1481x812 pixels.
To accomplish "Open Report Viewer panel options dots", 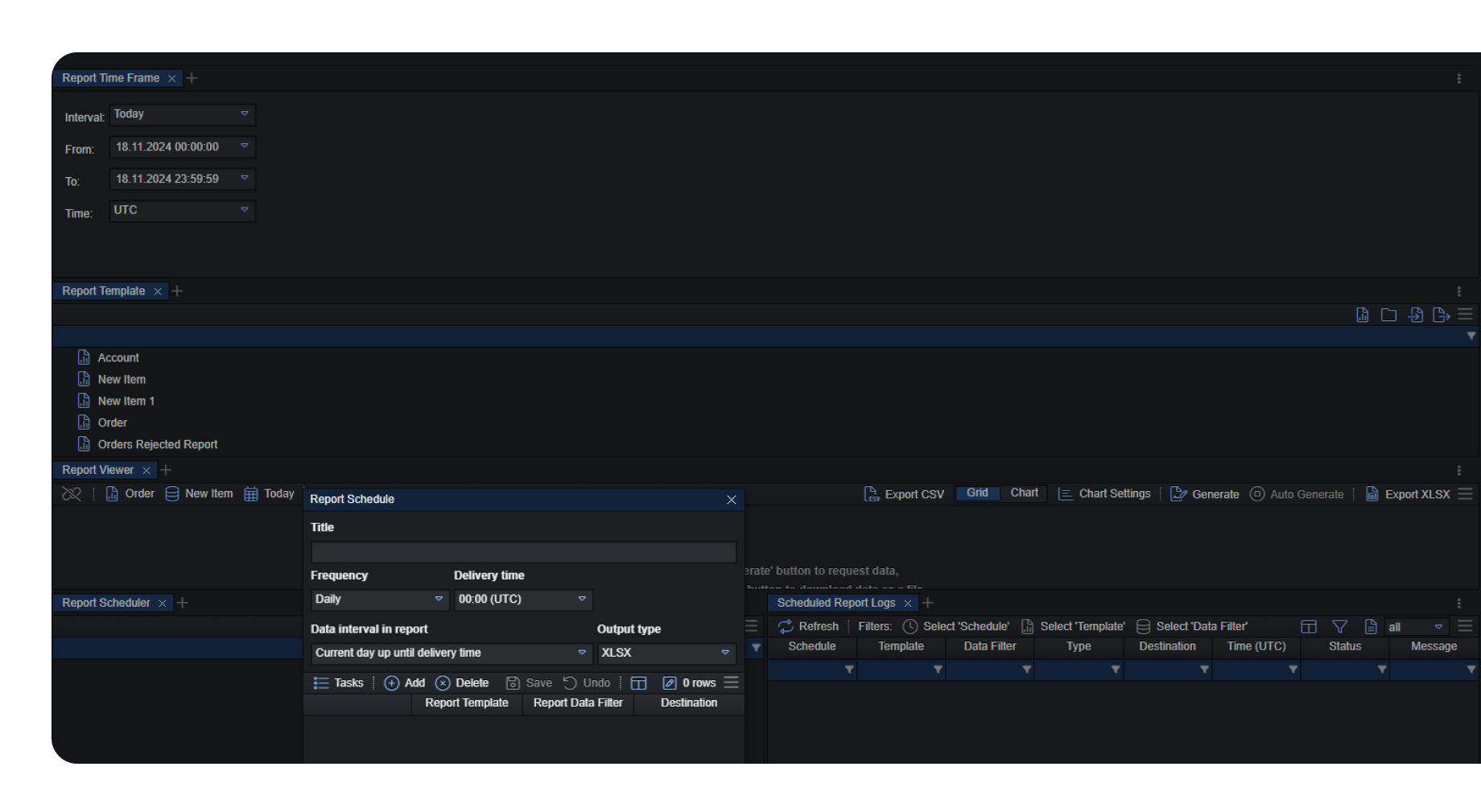I will [1458, 470].
